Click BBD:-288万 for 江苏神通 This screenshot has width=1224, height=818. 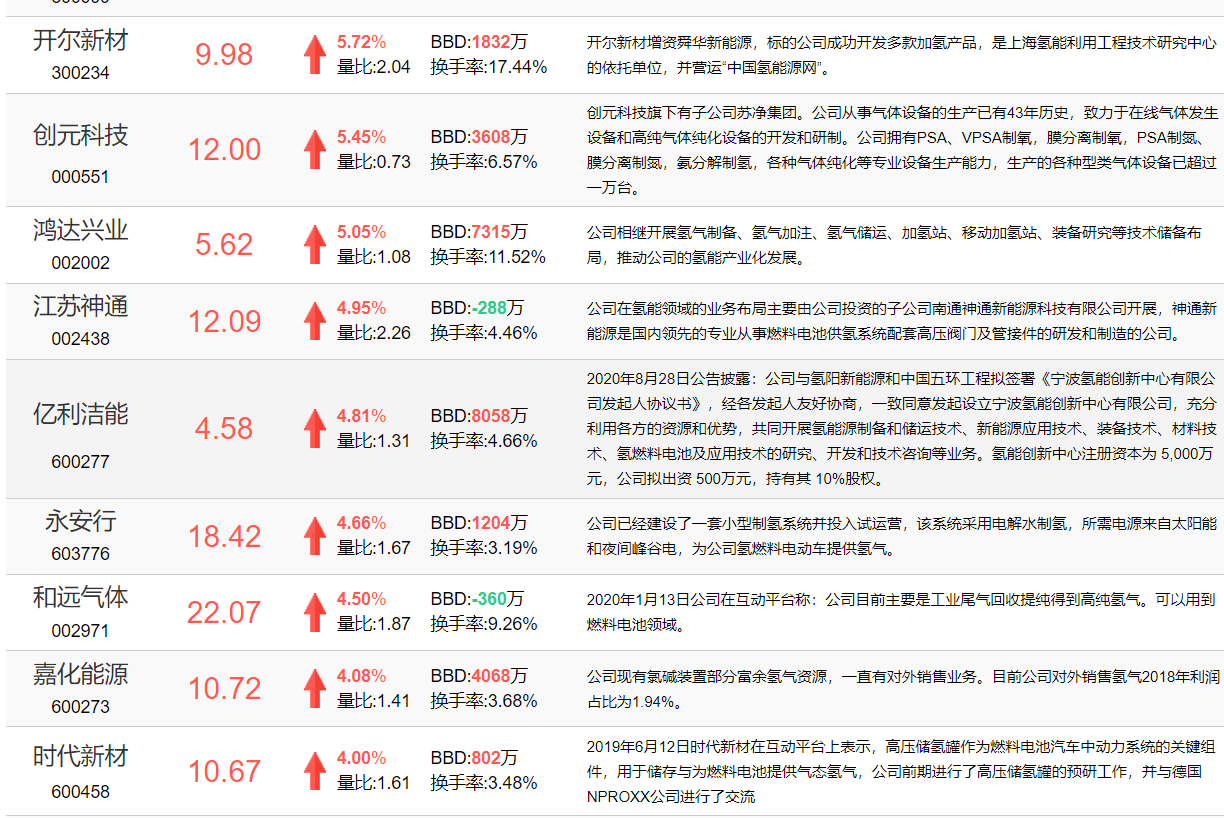[x=477, y=308]
